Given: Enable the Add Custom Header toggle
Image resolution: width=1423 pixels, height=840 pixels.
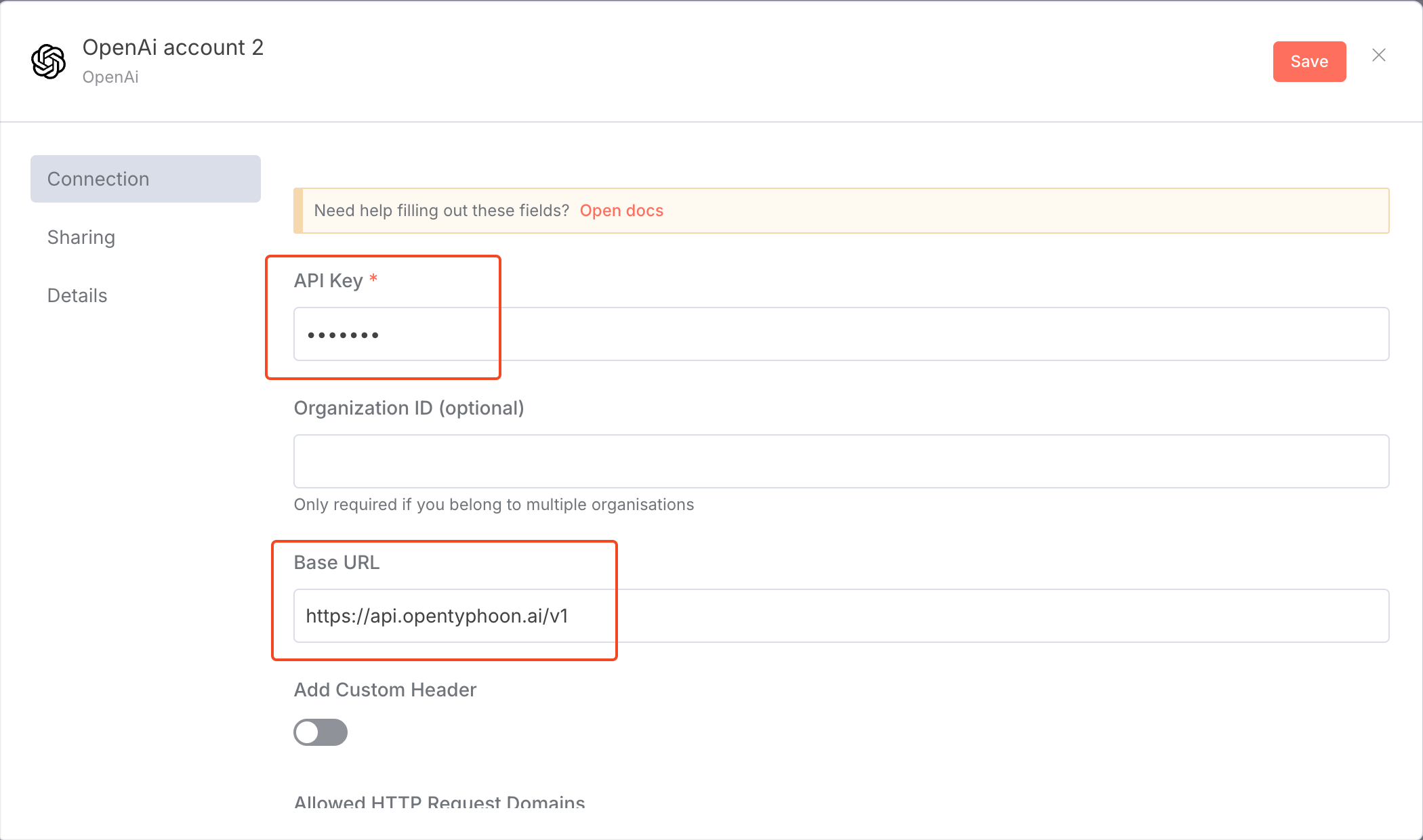Looking at the screenshot, I should click(321, 732).
